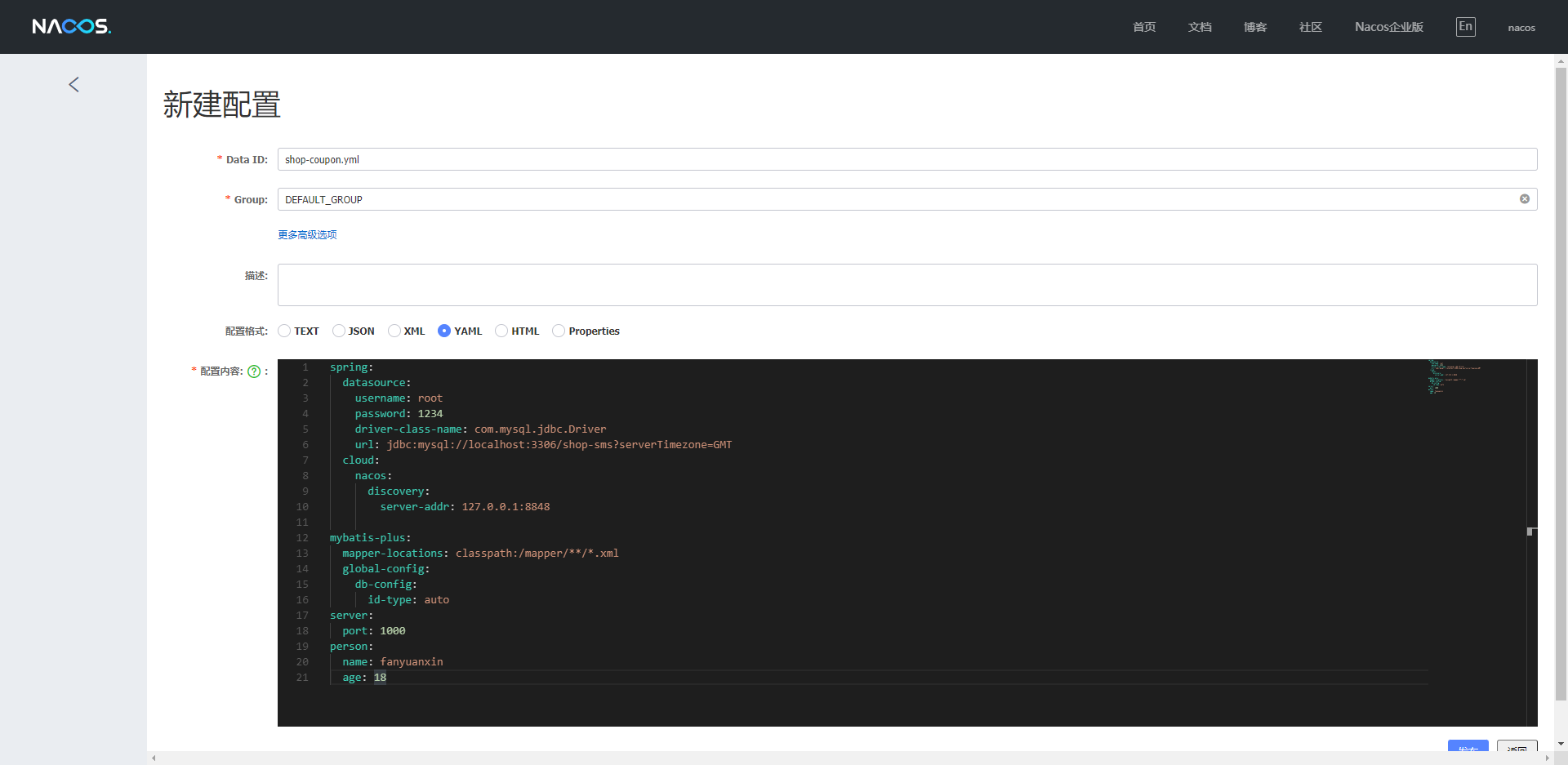Go back using the left arrow icon
The width and height of the screenshot is (1568, 765).
[x=73, y=84]
